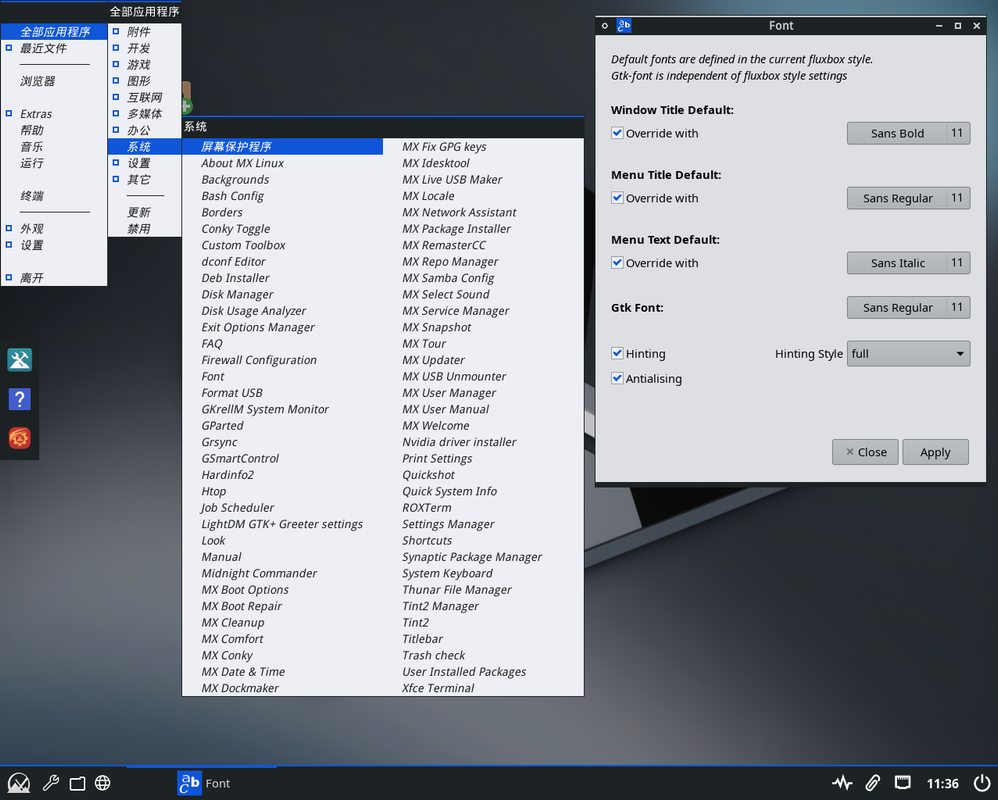Click the stick toggle in Font title bar
This screenshot has width=998, height=800.
coord(605,26)
